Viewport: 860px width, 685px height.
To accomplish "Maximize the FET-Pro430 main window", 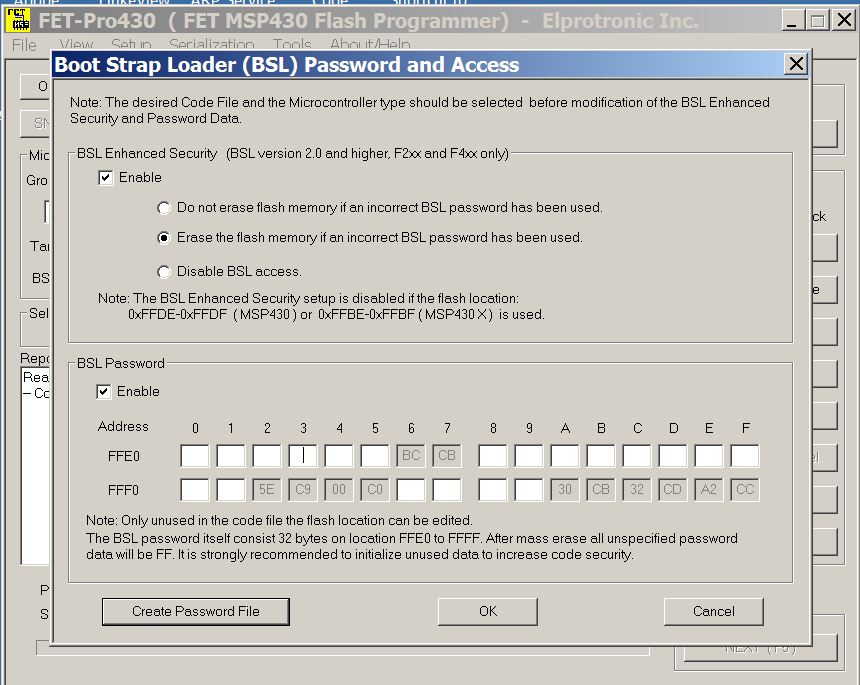I will 817,20.
